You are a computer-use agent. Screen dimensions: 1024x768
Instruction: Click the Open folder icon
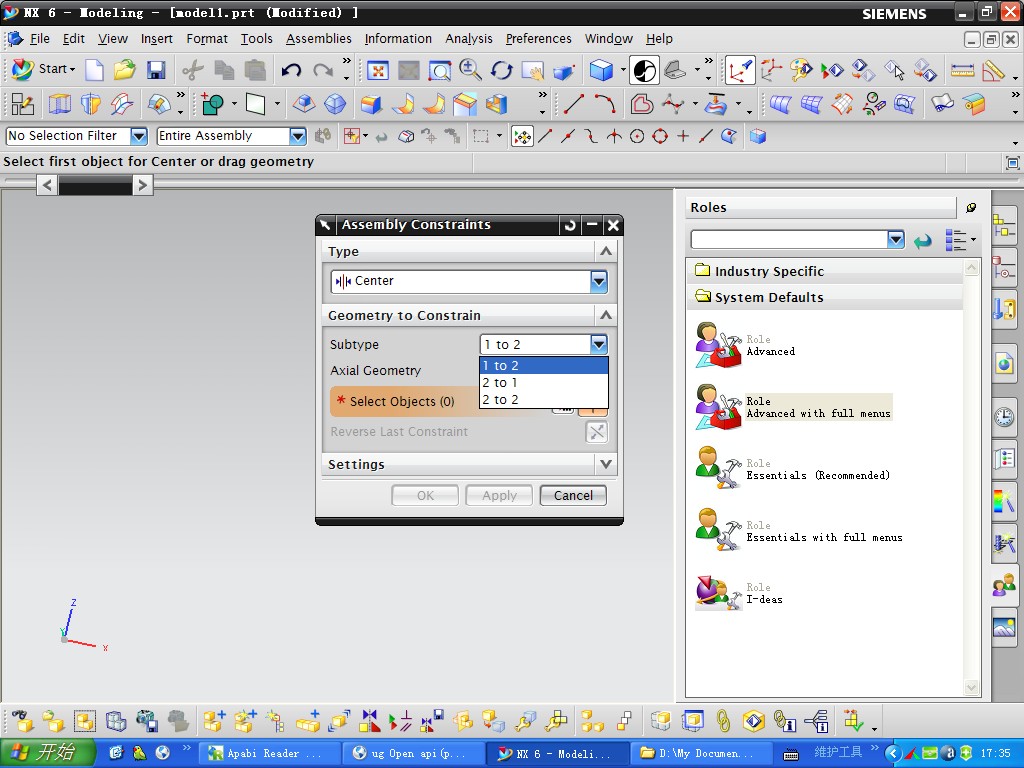click(124, 70)
